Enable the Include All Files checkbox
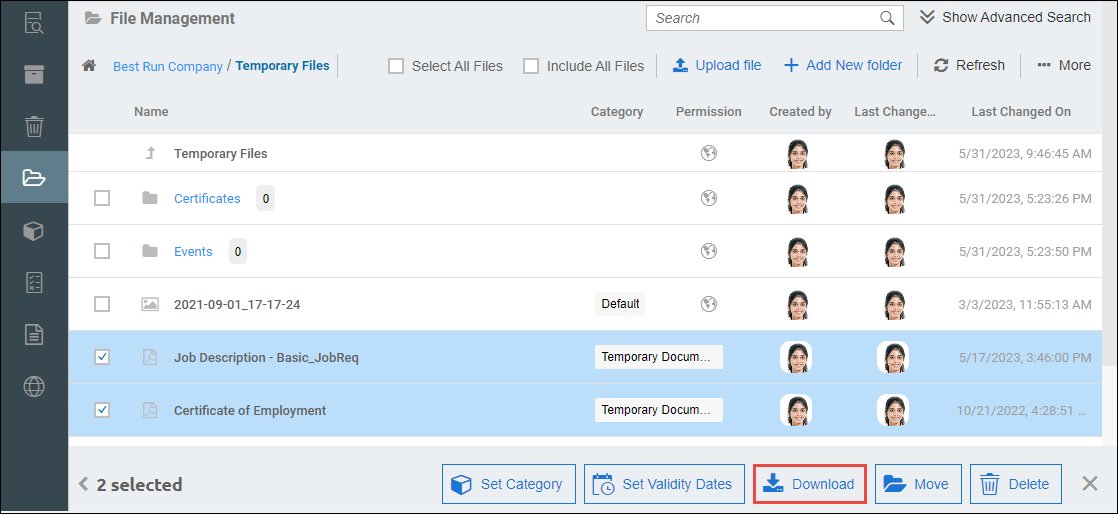This screenshot has height=514, width=1118. [x=531, y=66]
